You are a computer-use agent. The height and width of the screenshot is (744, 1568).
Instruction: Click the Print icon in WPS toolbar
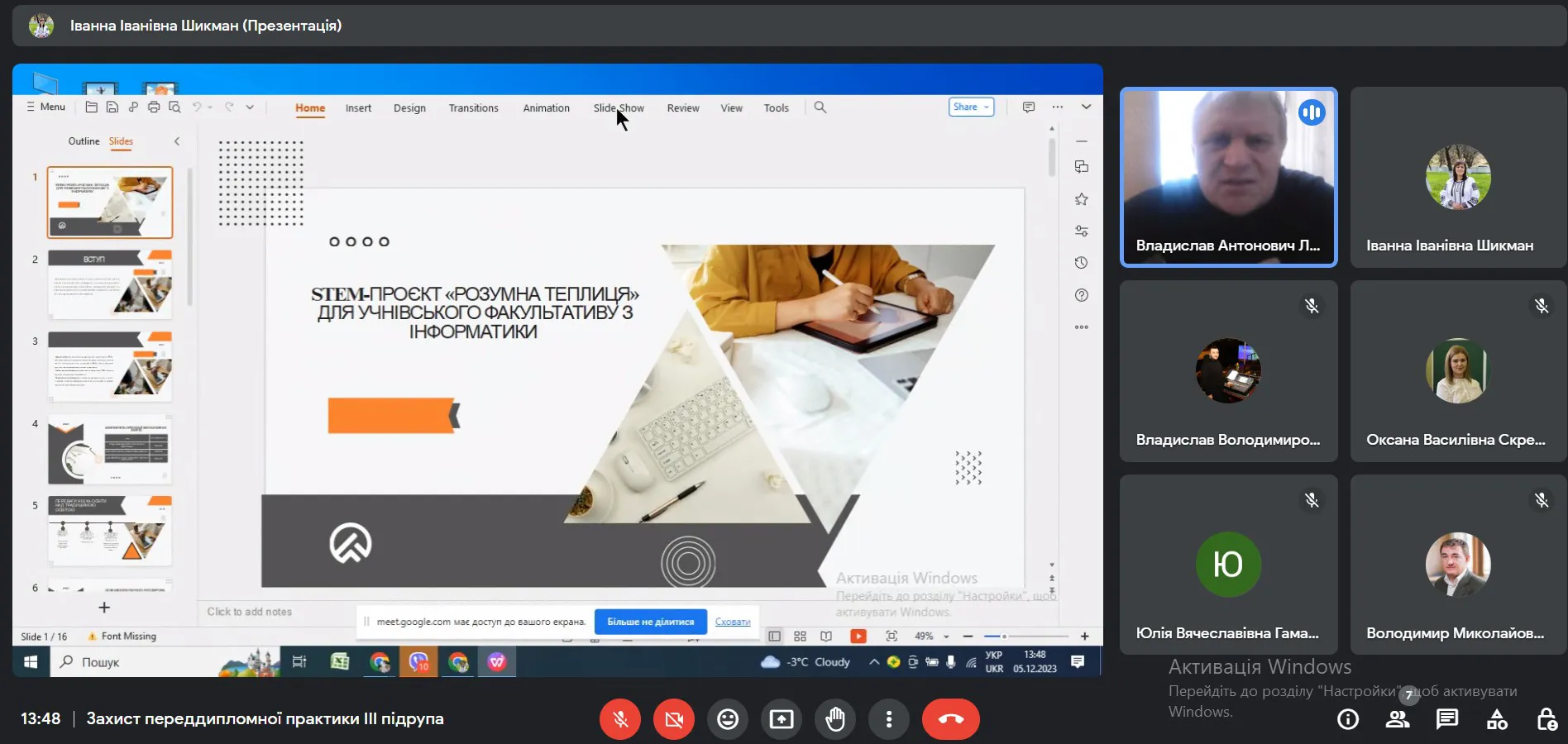pos(153,107)
